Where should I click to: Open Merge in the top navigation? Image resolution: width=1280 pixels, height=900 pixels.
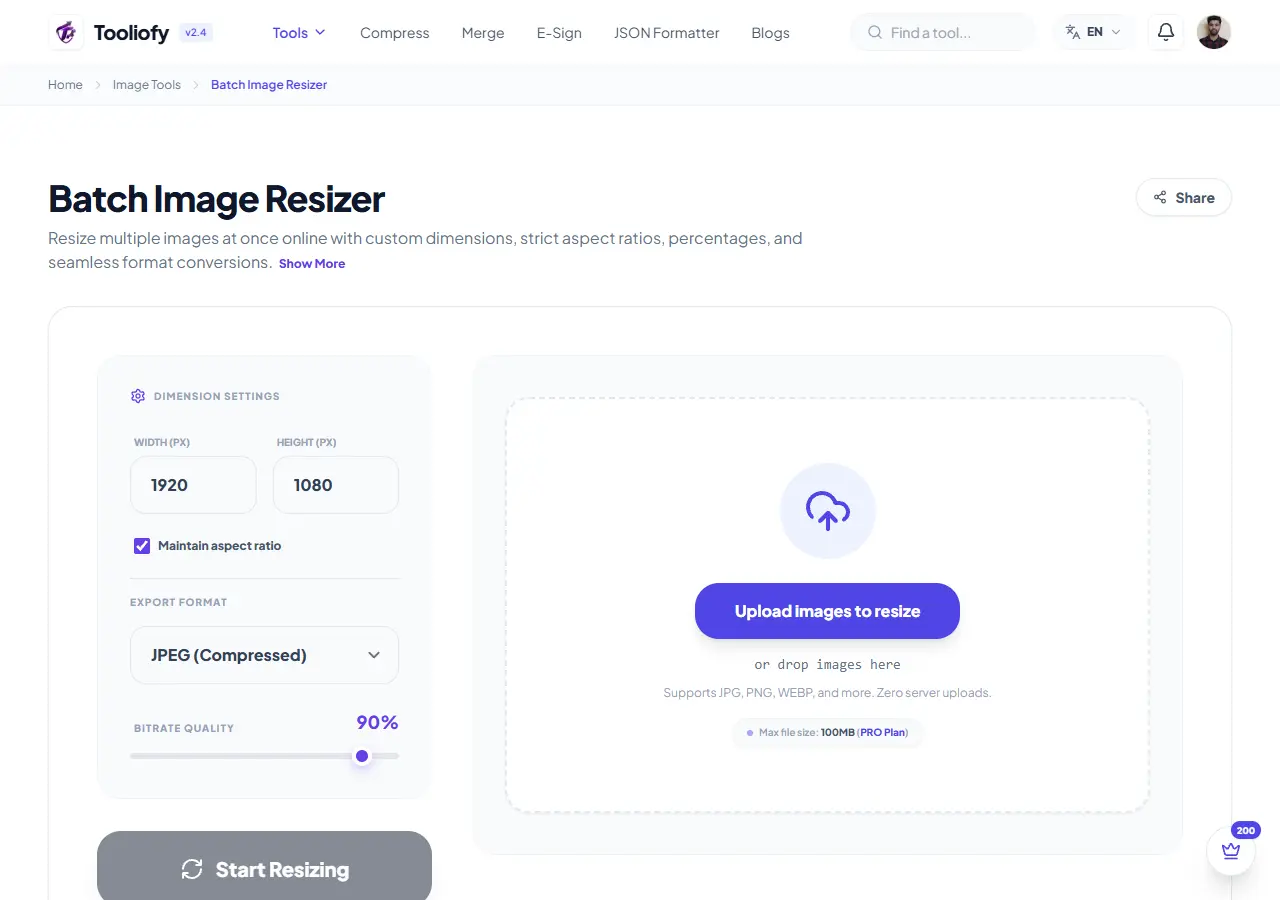point(483,33)
